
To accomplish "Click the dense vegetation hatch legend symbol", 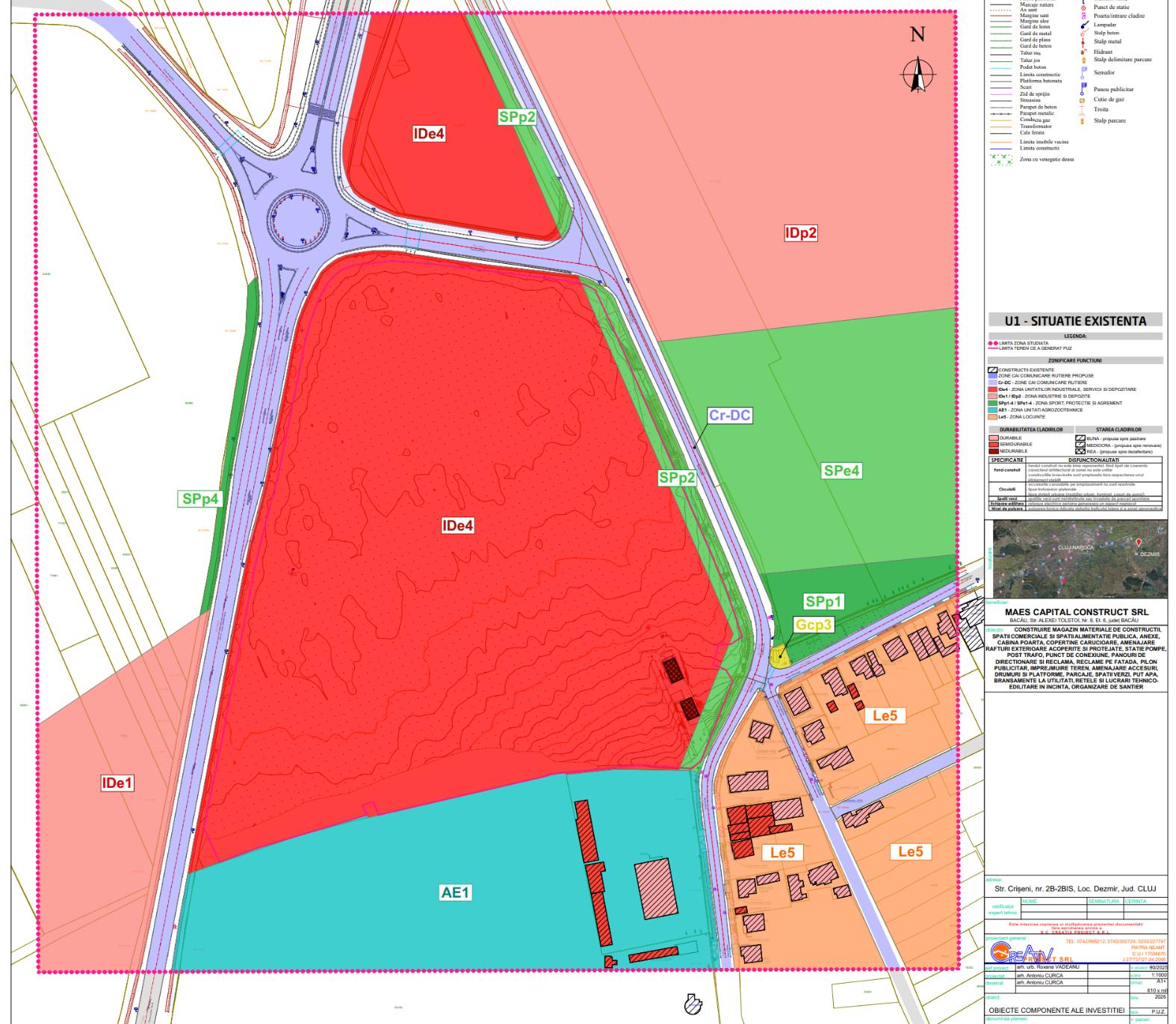I will [1000, 159].
